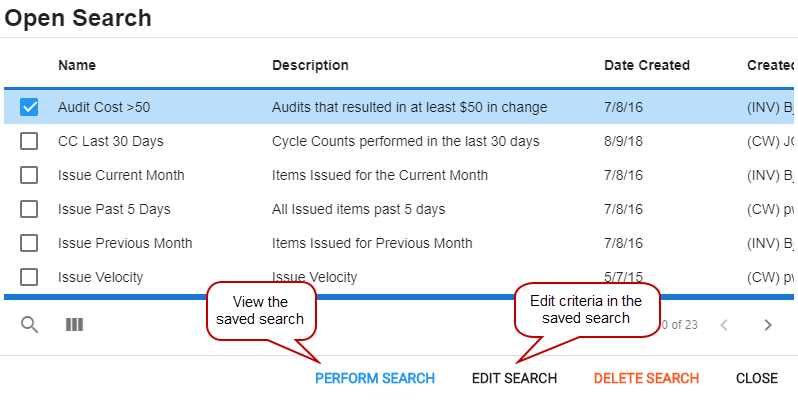The width and height of the screenshot is (798, 400).
Task: Select the Issue Current Month checkbox
Action: (x=29, y=175)
